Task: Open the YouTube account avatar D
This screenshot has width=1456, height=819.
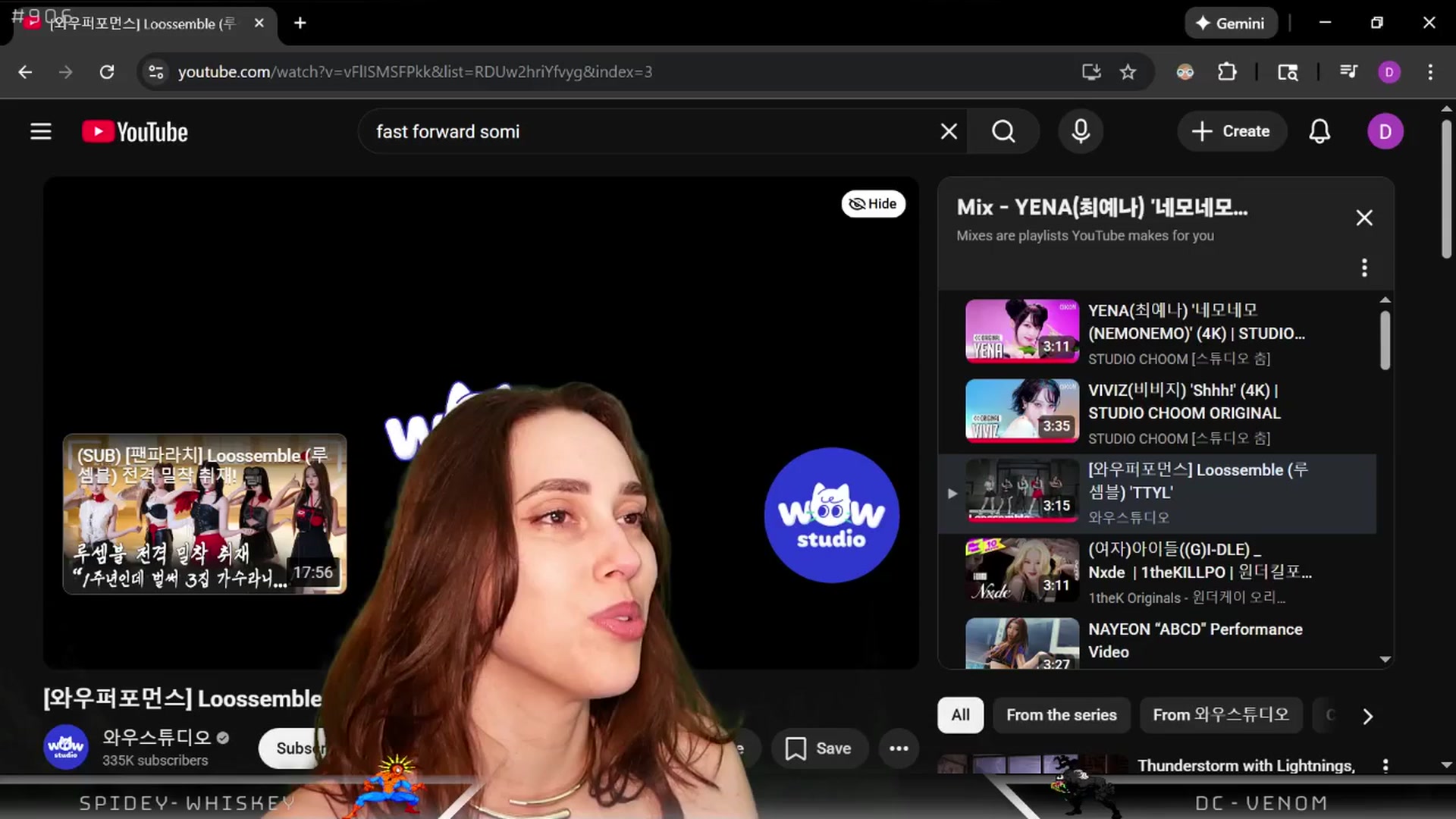Action: 1385,131
